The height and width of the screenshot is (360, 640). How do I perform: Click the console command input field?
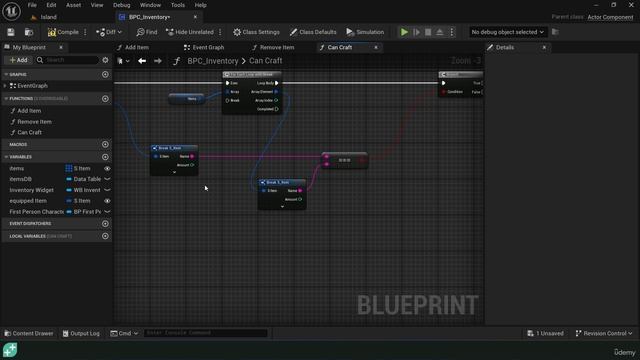(205, 333)
